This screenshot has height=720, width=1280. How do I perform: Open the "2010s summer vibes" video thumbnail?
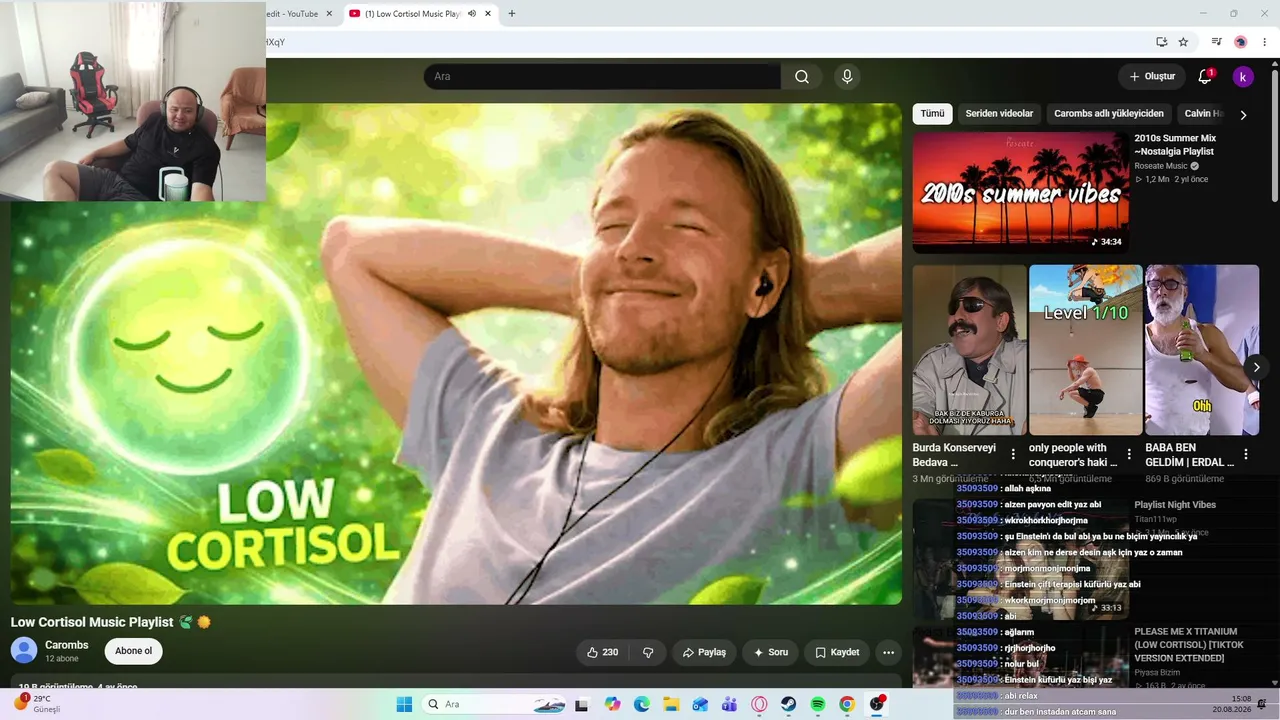(1020, 193)
